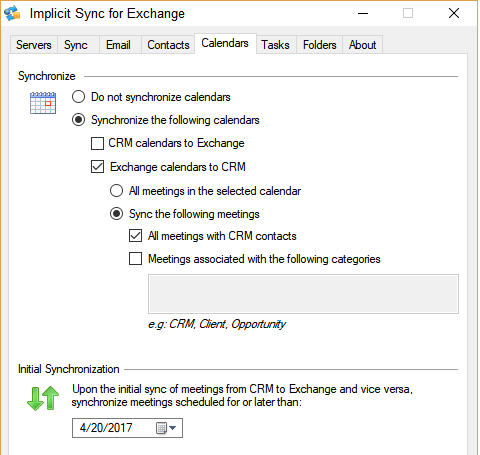Close the Implicit Sync for Exchange window
The width and height of the screenshot is (480, 455).
[454, 13]
